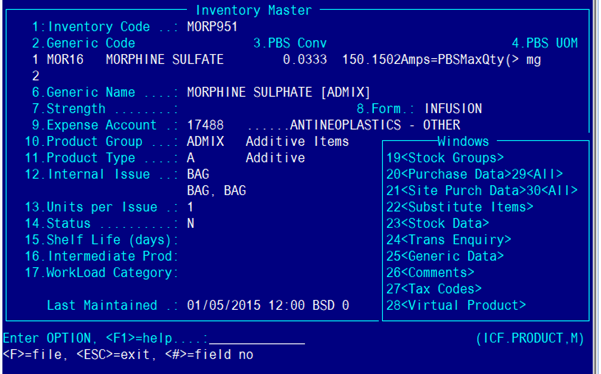Click the (ICF.PRODUCT,M) program name
Image resolution: width=601 pixels, height=374 pixels.
pyautogui.click(x=530, y=338)
